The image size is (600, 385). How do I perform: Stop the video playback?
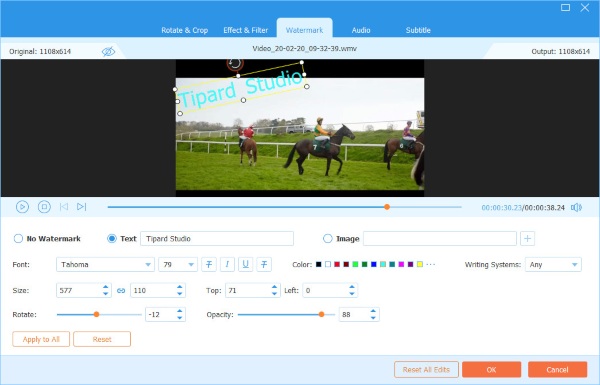tap(44, 207)
